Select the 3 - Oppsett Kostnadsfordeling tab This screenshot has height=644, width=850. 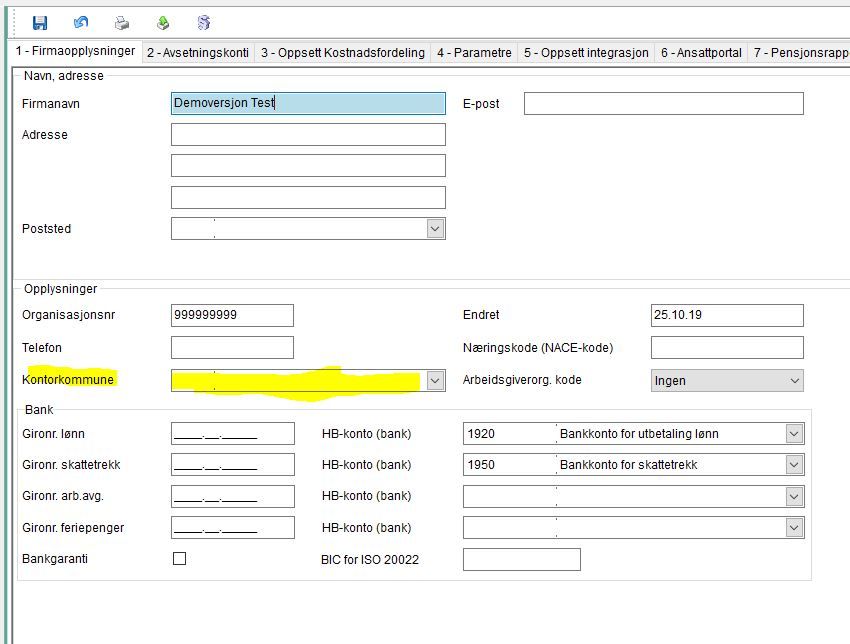click(343, 53)
